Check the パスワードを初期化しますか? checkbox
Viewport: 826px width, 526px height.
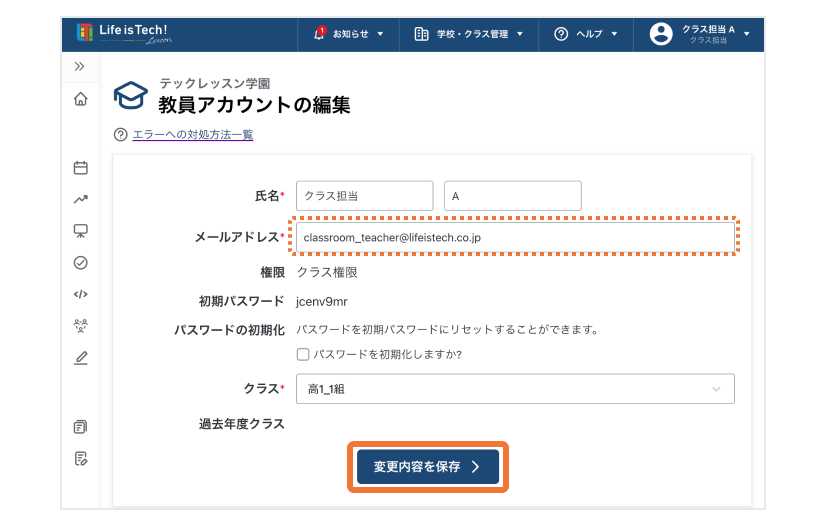click(303, 354)
